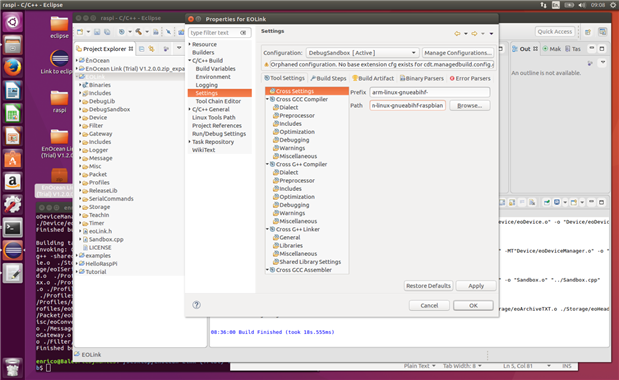The width and height of the screenshot is (619, 380).
Task: Expand the Task Repository category
Action: 190,142
